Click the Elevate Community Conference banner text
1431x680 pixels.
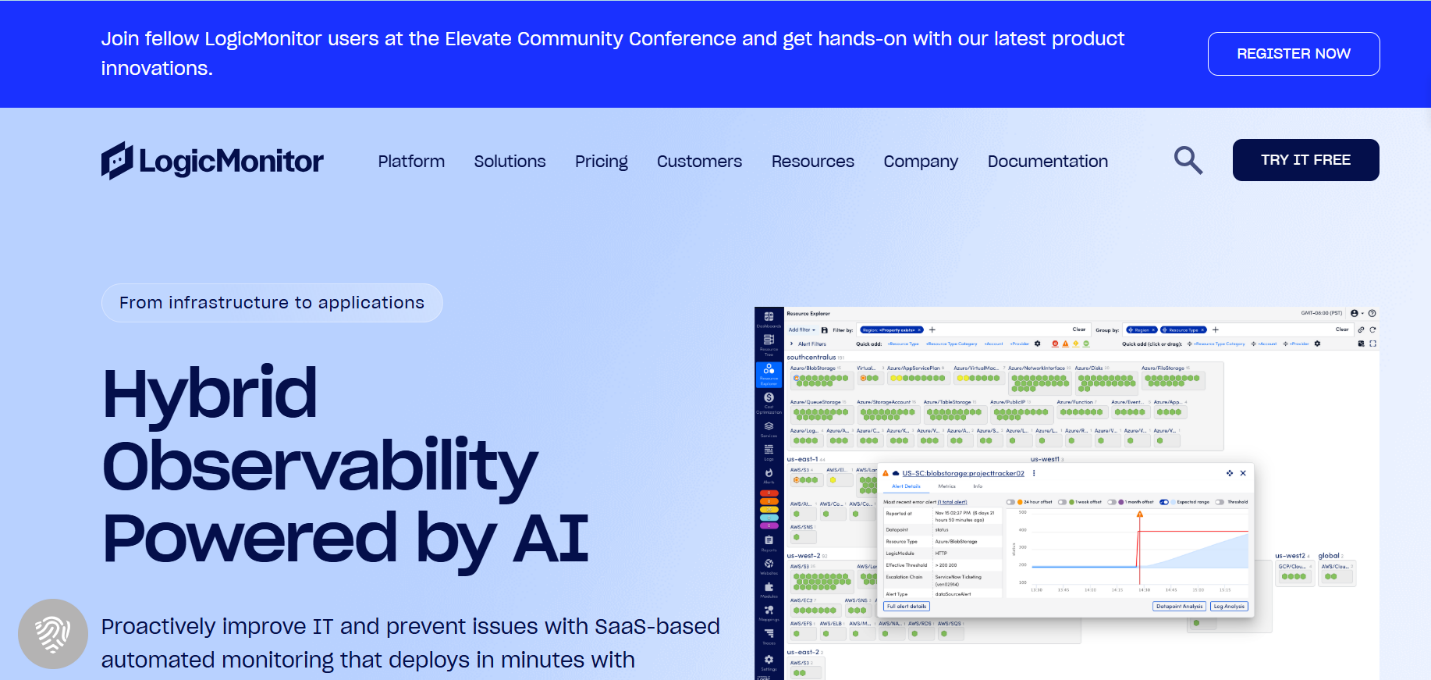point(613,54)
